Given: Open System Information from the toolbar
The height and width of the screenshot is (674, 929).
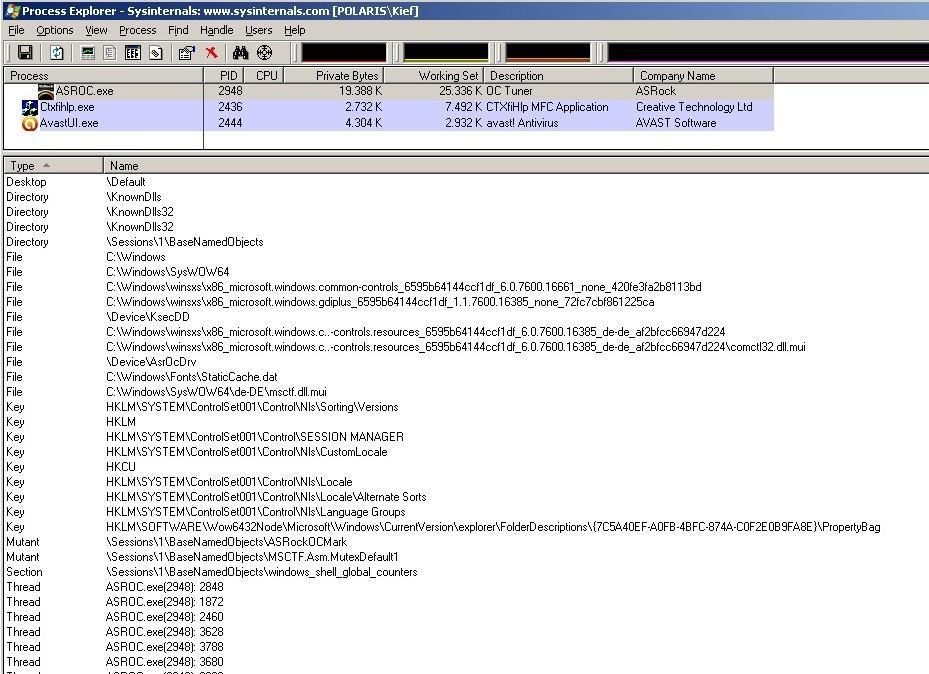Looking at the screenshot, I should (88, 53).
